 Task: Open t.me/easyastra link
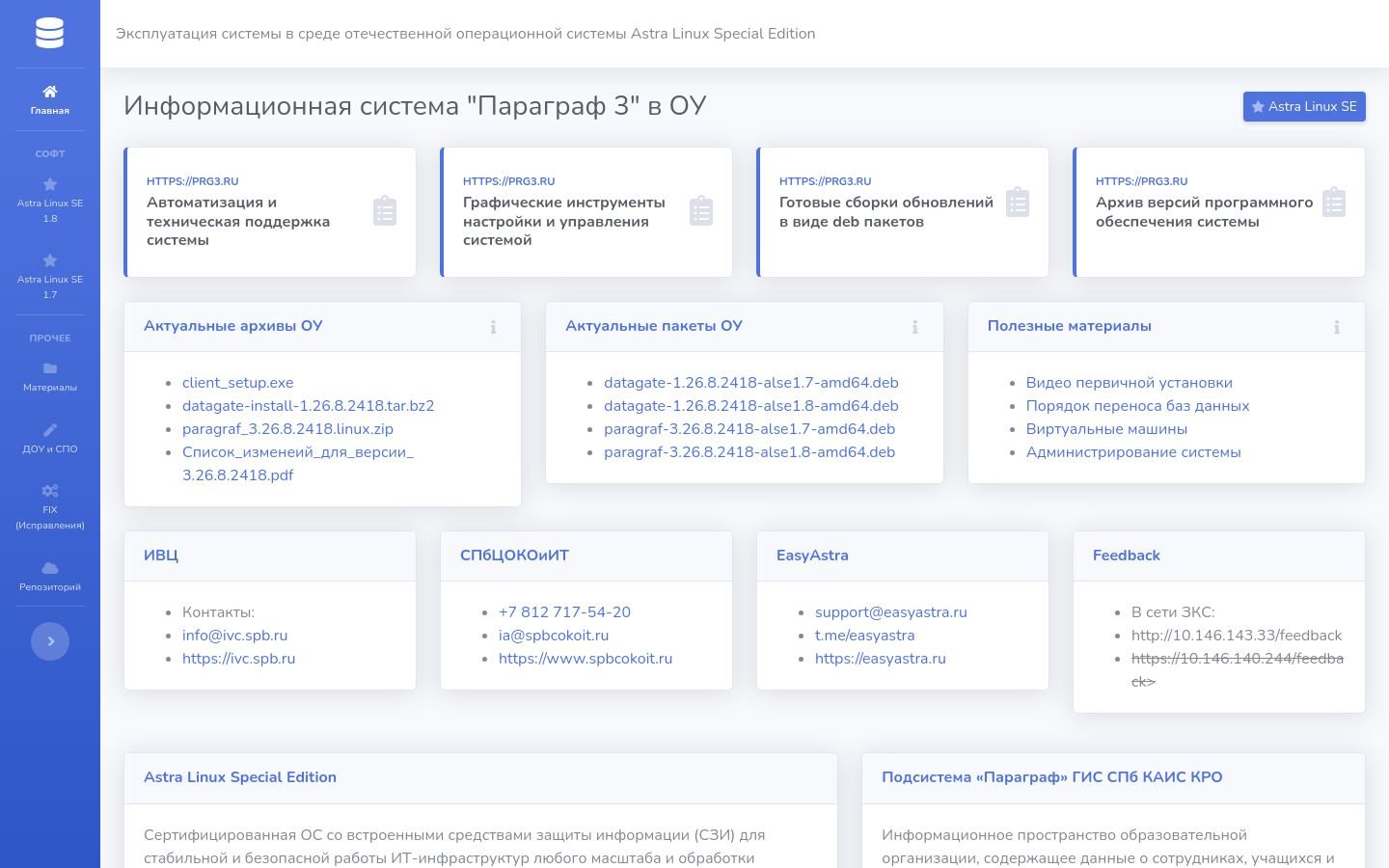(865, 636)
